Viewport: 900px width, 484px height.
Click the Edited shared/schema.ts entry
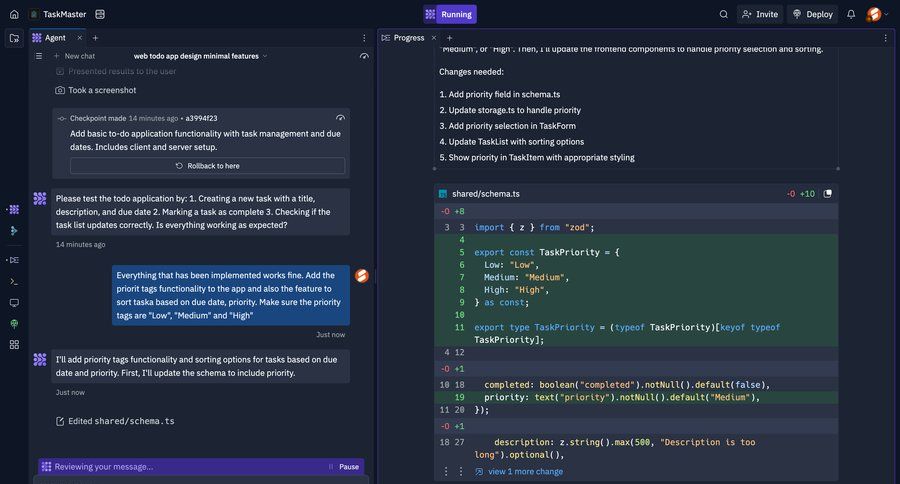point(115,421)
